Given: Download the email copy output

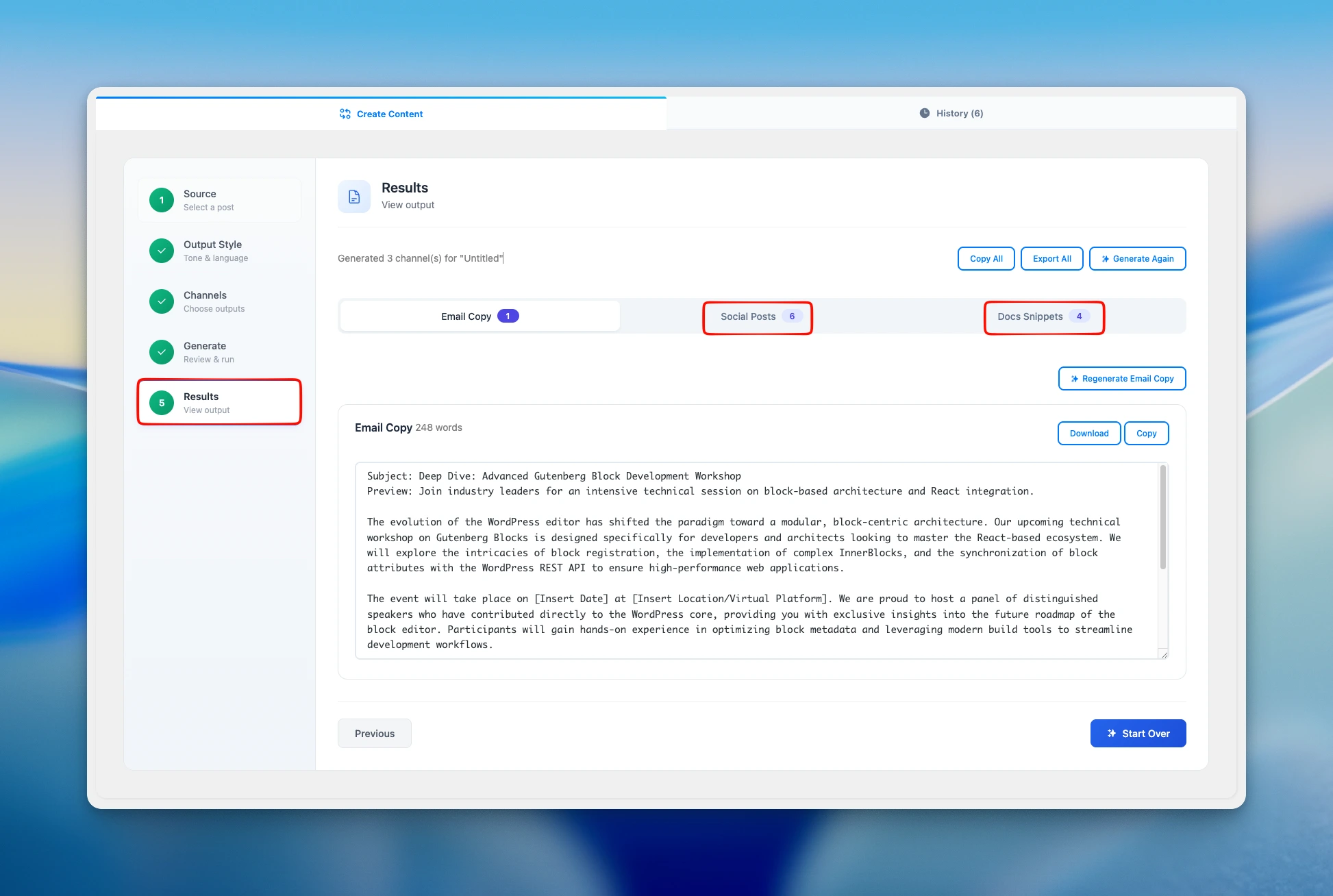Looking at the screenshot, I should pos(1088,433).
